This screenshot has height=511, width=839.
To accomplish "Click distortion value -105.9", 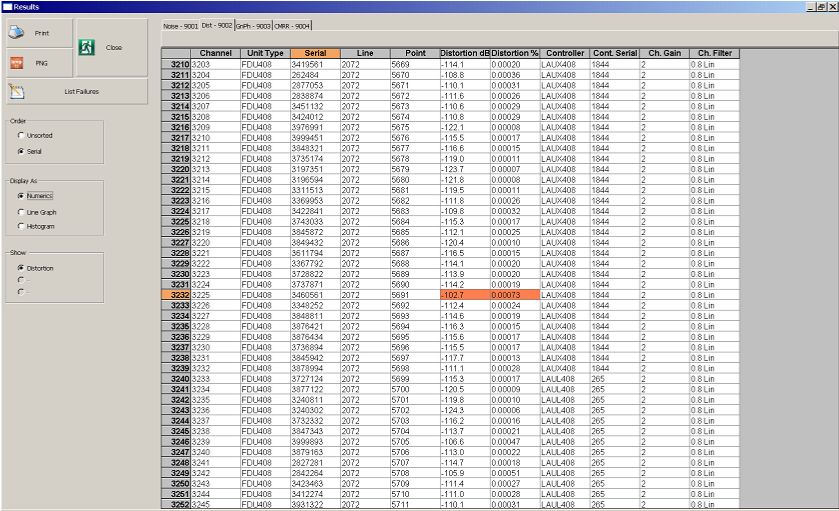I will tap(465, 473).
